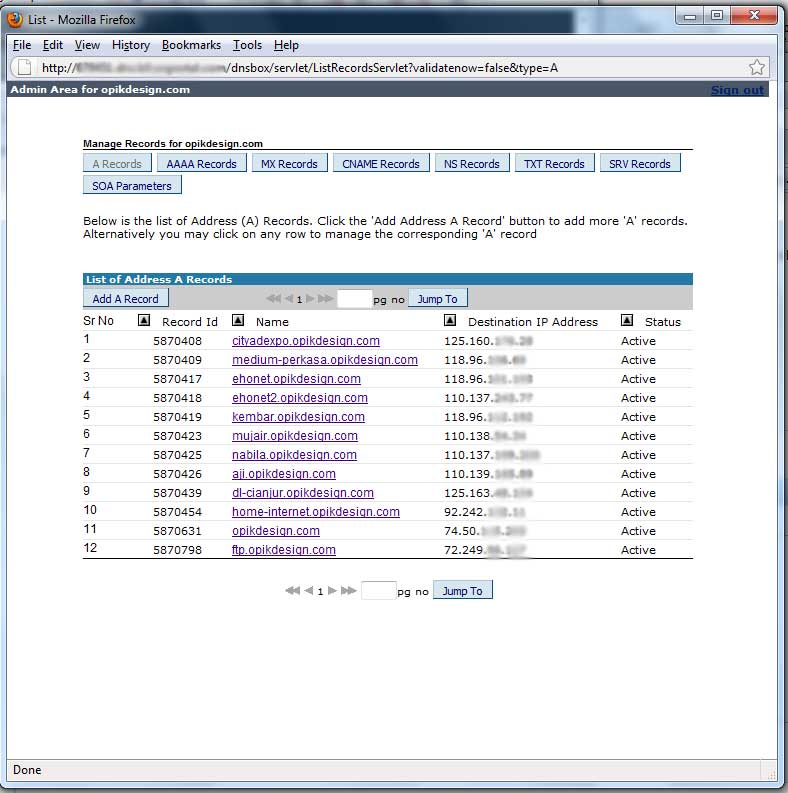Screen dimensions: 788x793
Task: Sort by Destination IP Address icon
Action: 450,320
